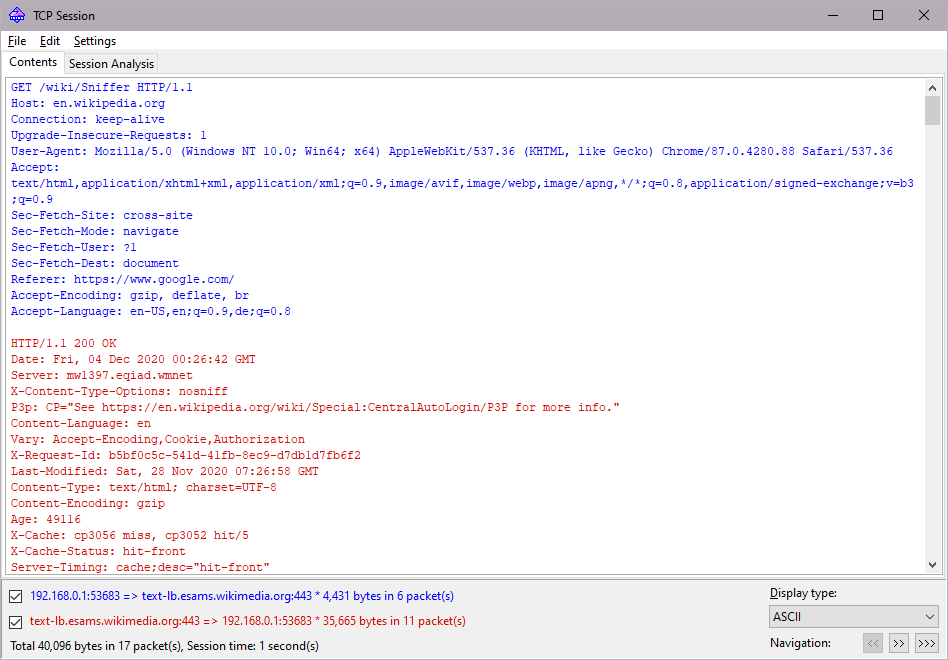This screenshot has width=948, height=660.
Task: Click the "Connection: keep-alive" header line
Action: (x=88, y=120)
